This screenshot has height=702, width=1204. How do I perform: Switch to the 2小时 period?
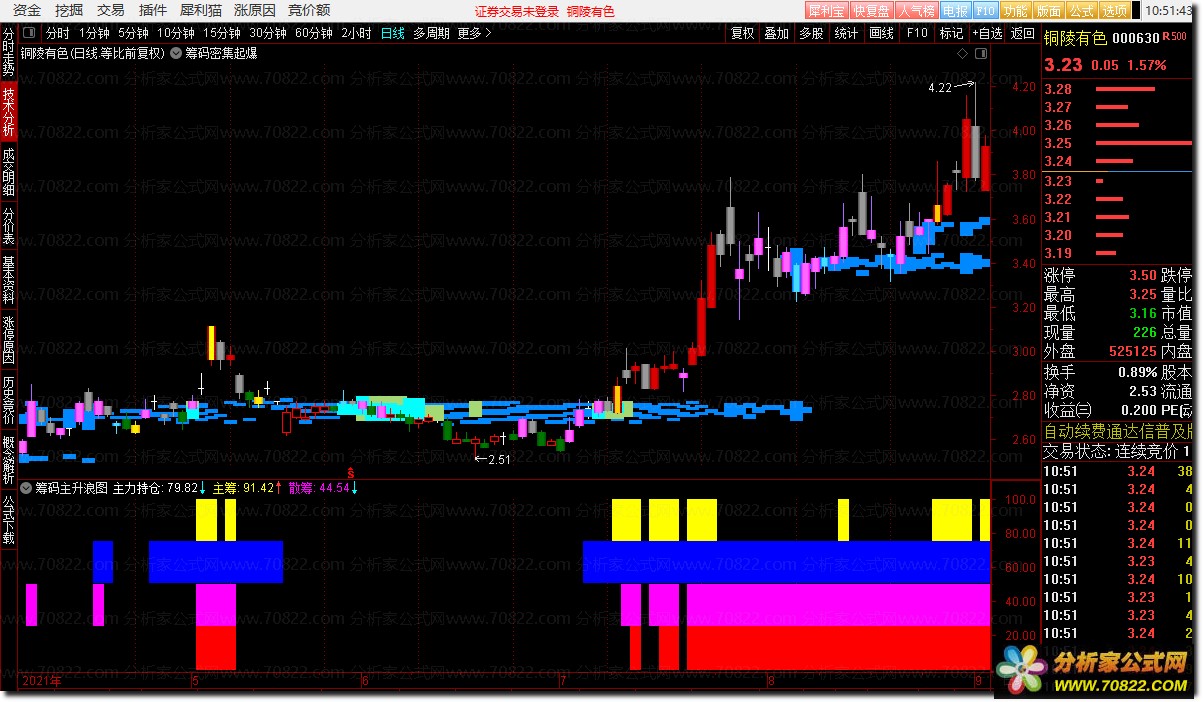[x=356, y=33]
